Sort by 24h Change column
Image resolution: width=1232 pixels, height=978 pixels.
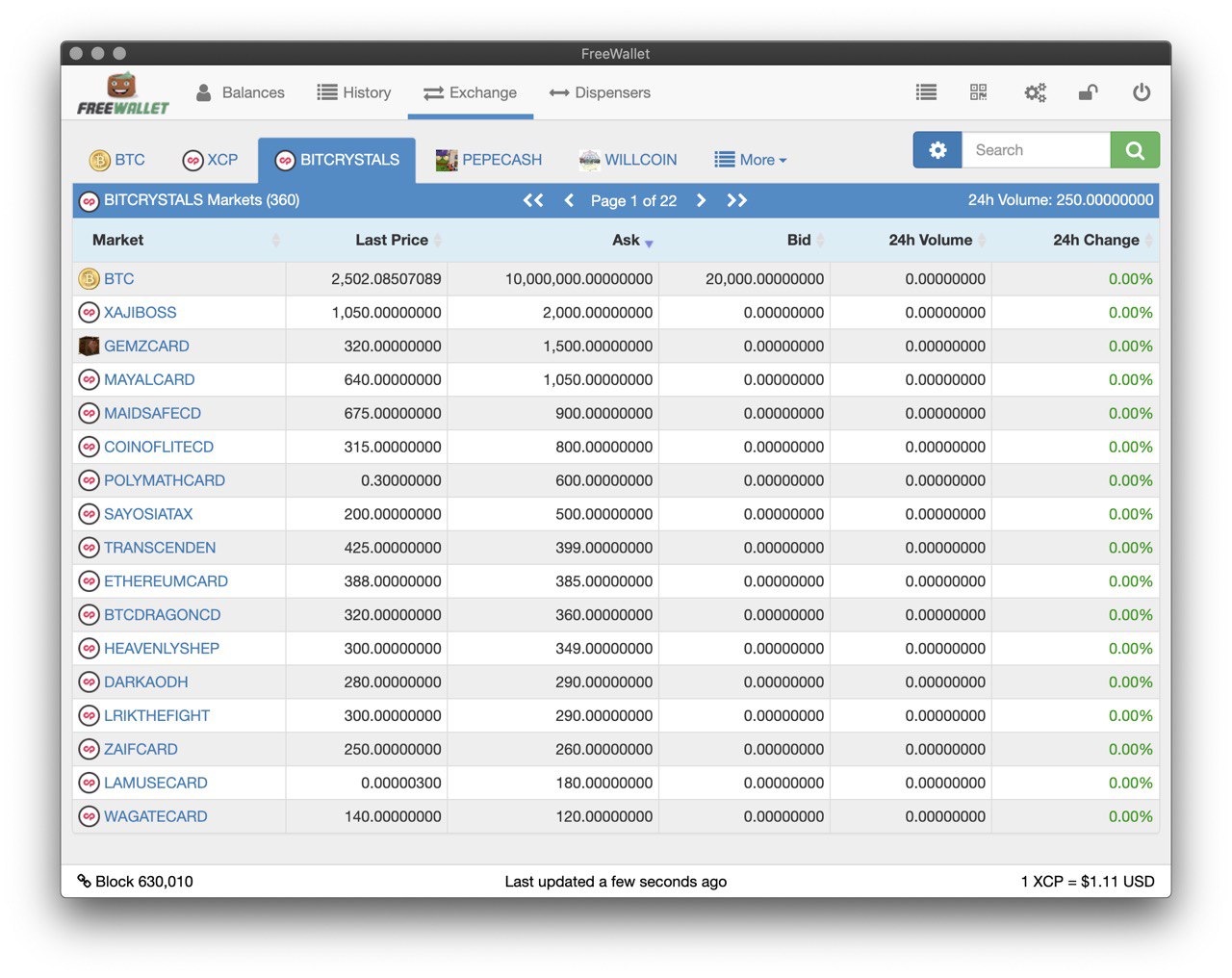[1095, 241]
